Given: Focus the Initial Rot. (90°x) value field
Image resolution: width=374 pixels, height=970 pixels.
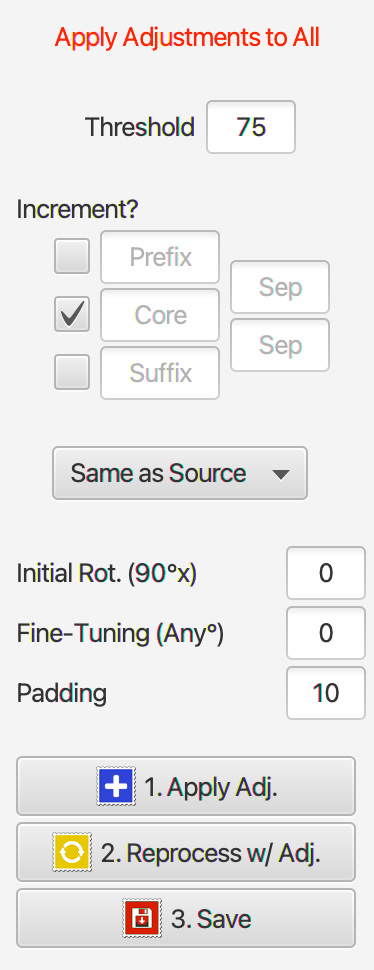Looking at the screenshot, I should 326,573.
